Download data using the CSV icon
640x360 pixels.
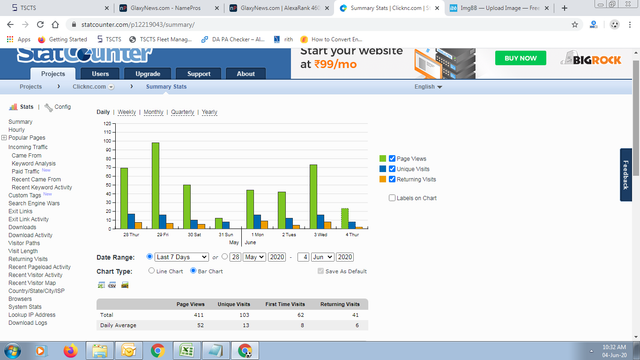pos(112,285)
